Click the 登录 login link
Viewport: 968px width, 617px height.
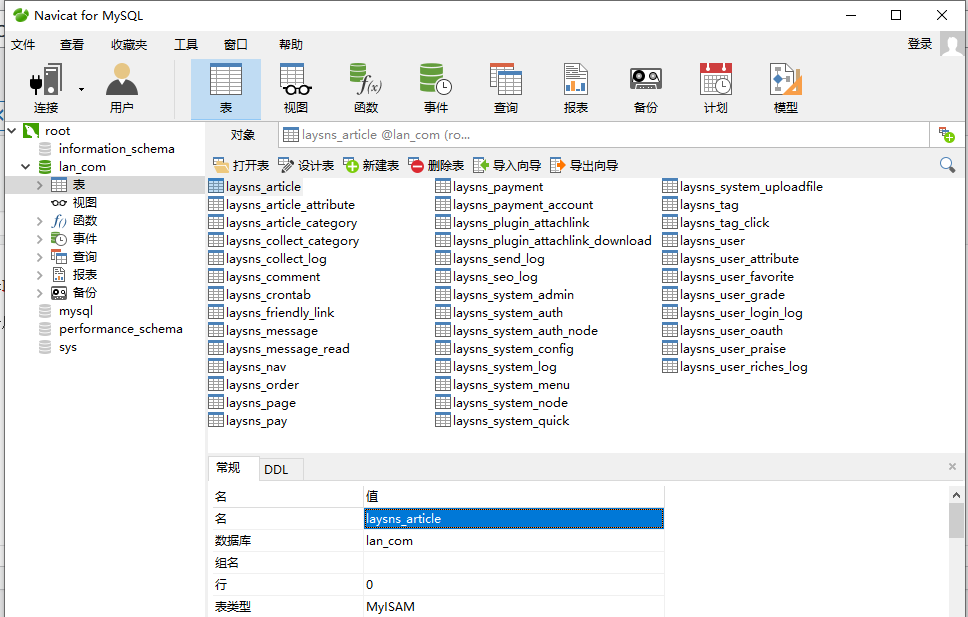pos(919,44)
